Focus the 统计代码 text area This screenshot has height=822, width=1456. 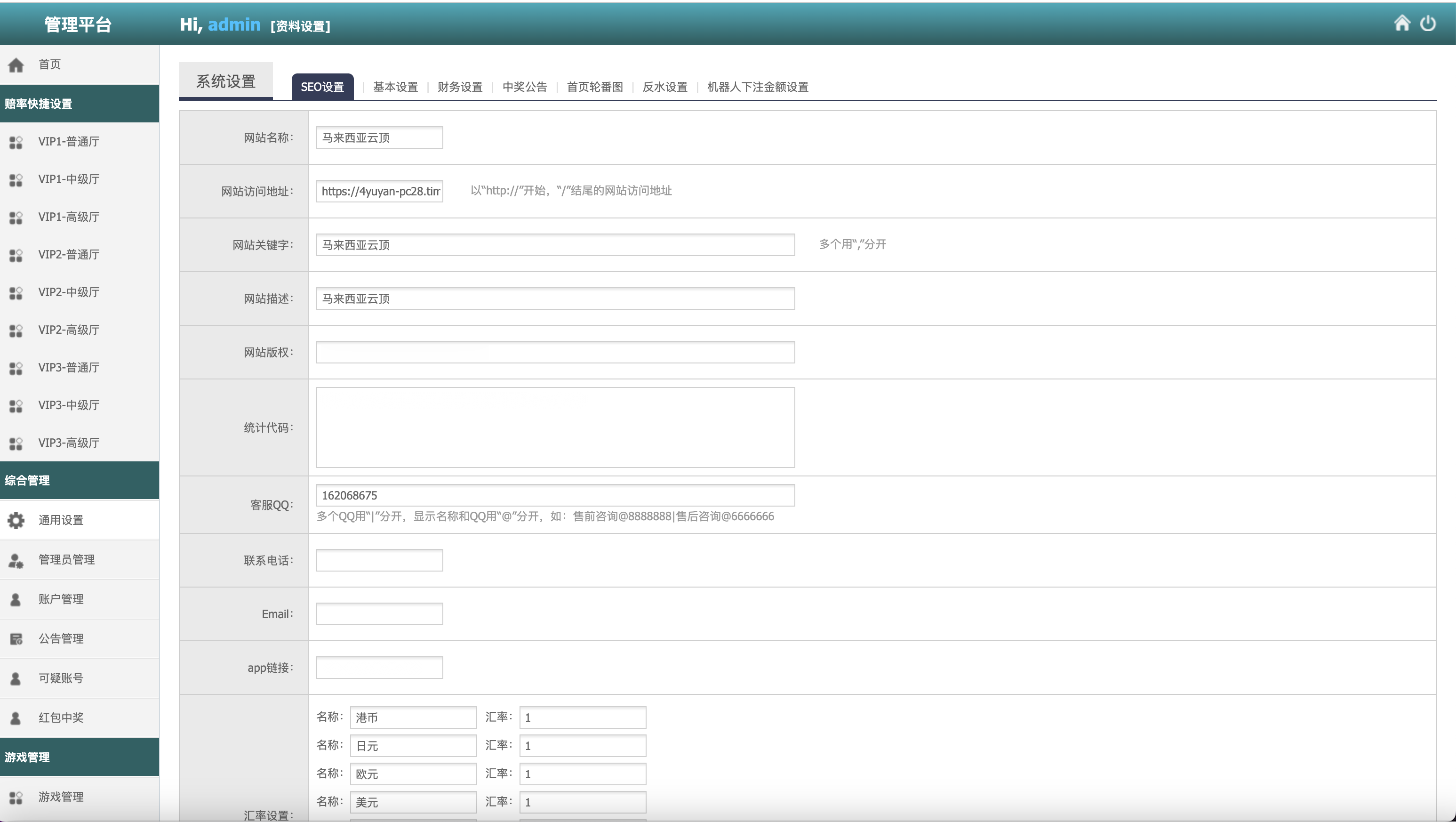point(555,427)
